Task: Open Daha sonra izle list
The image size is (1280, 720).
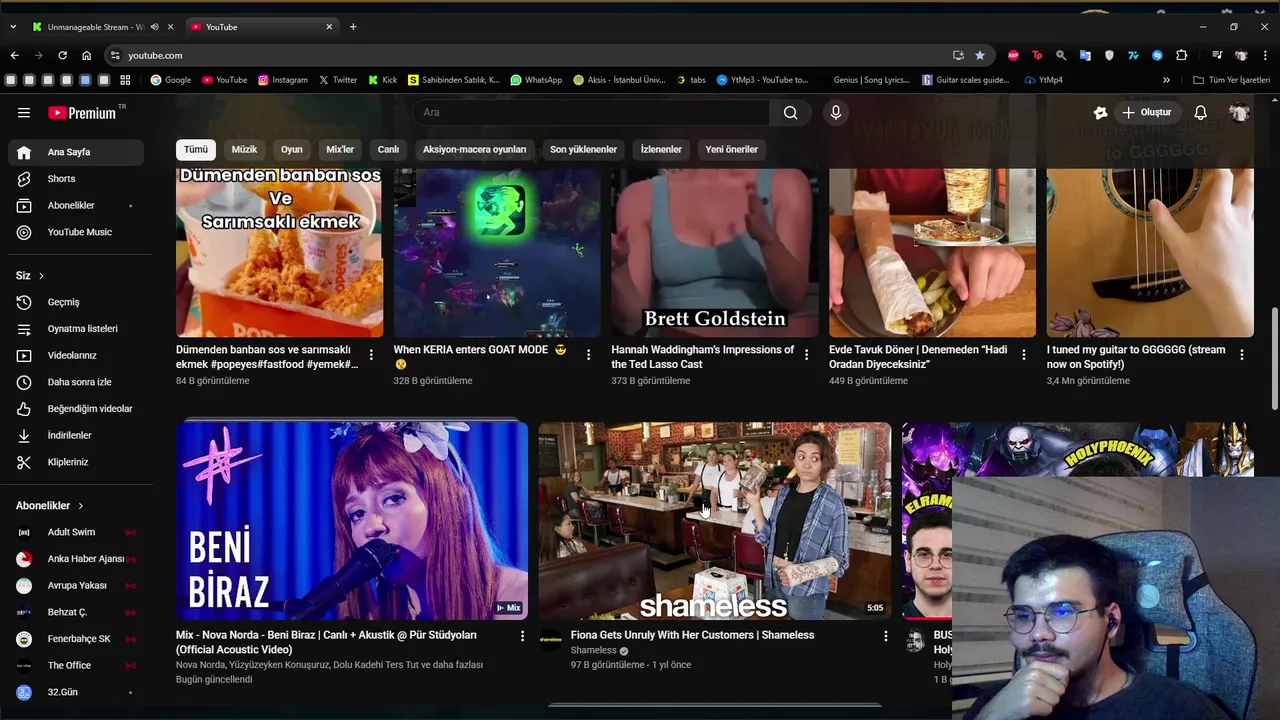Action: tap(76, 382)
